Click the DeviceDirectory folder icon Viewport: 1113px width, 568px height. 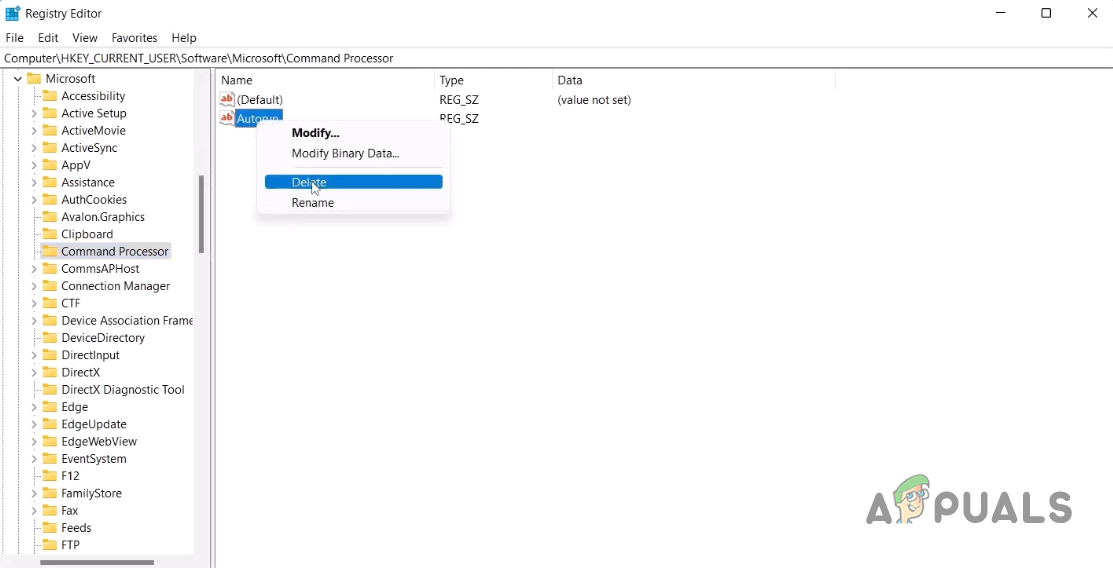pyautogui.click(x=49, y=338)
